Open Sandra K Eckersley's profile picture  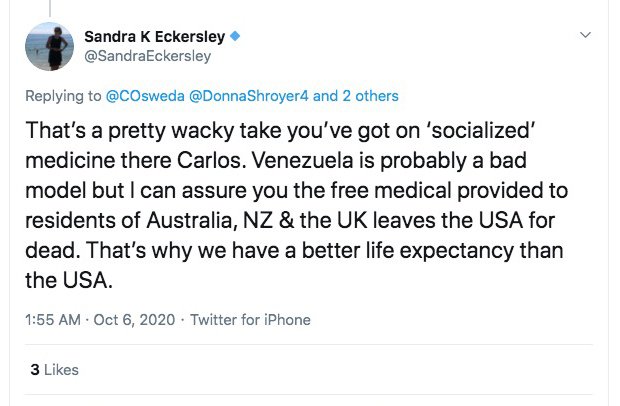pyautogui.click(x=54, y=48)
